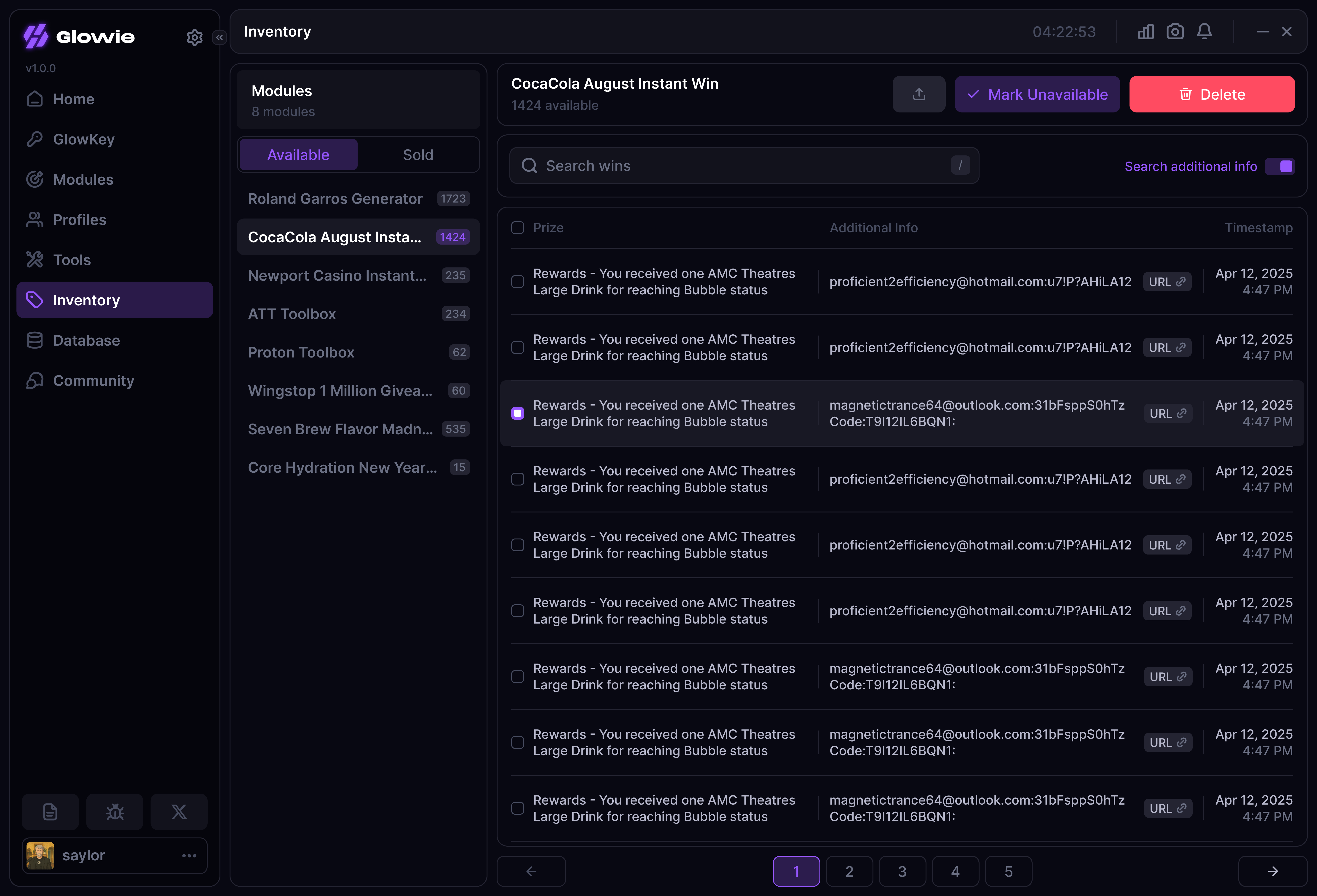
Task: Check the select-all Prize header checkbox
Action: pos(517,228)
